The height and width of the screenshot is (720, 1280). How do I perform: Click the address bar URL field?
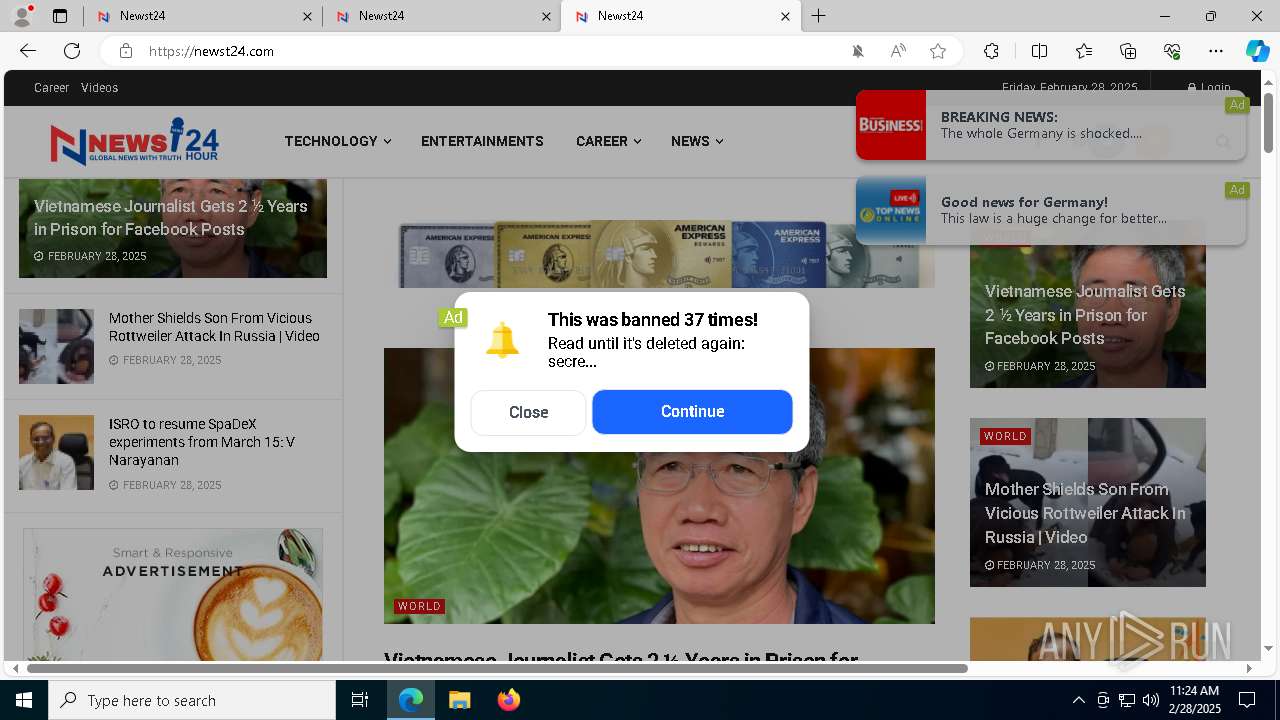tap(490, 51)
